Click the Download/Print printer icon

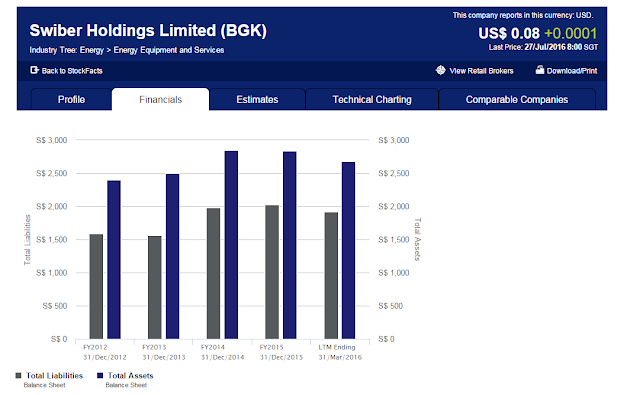[540, 70]
